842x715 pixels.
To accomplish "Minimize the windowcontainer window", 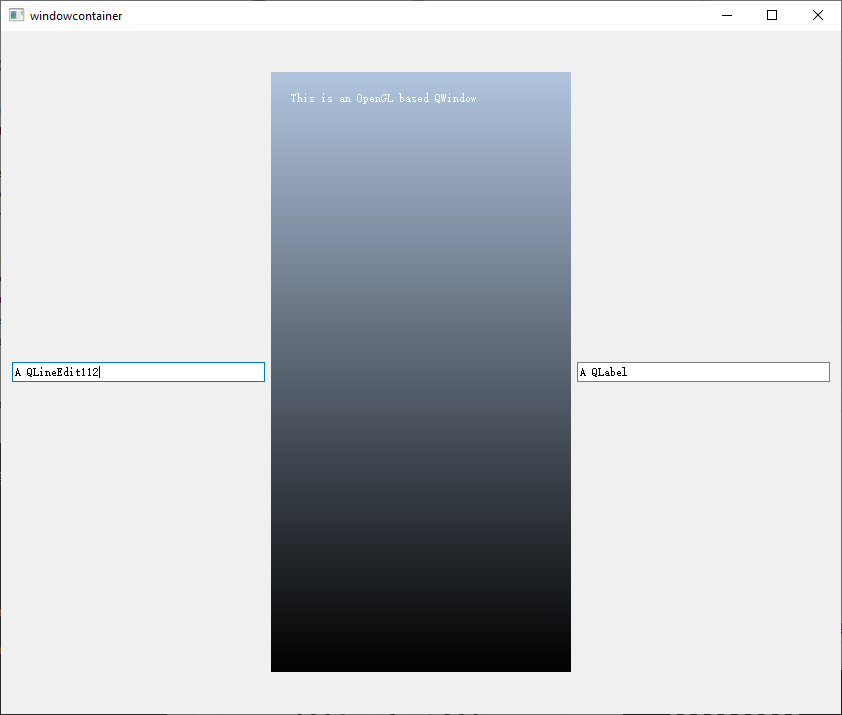I will [727, 16].
